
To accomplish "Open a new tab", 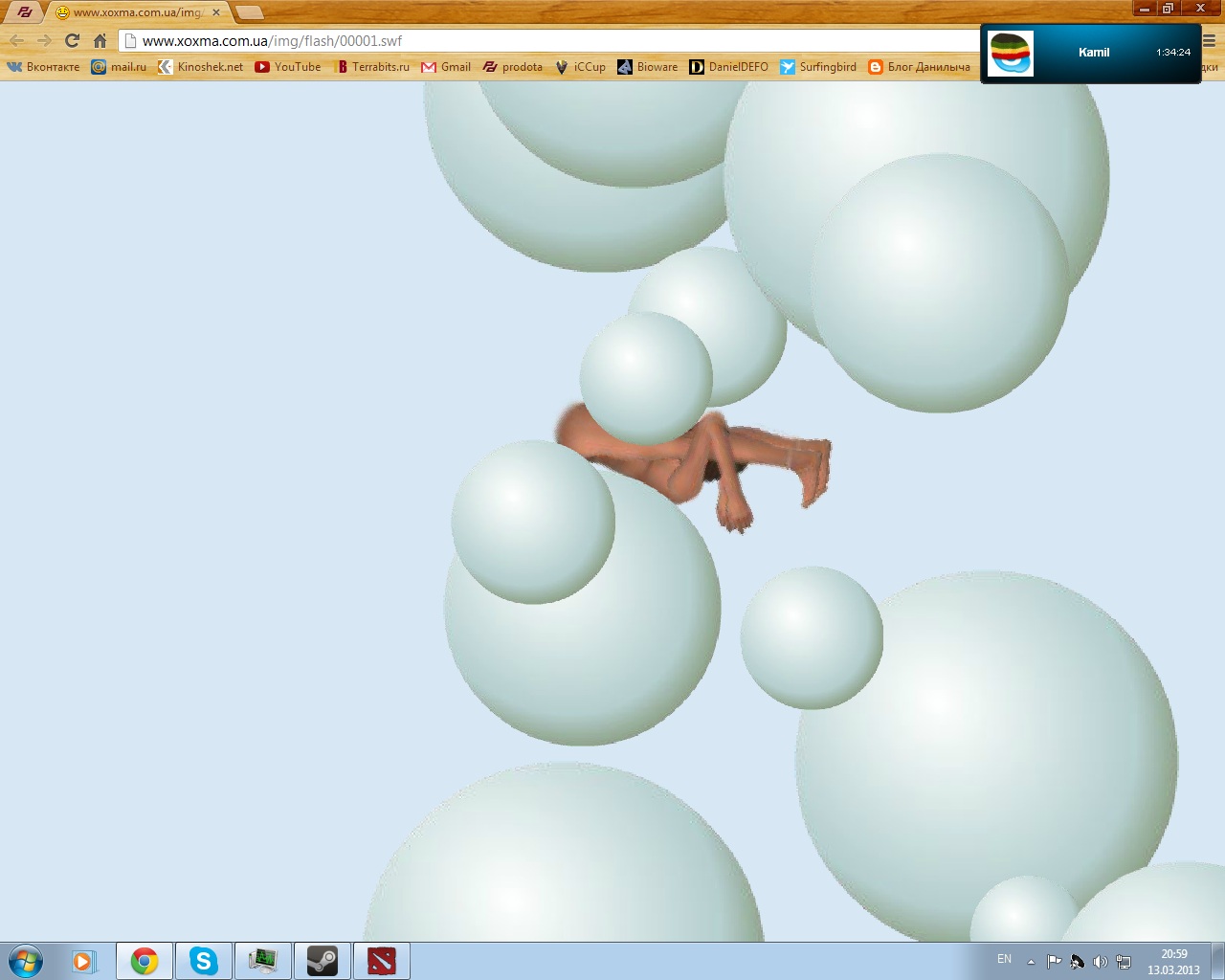I will tap(249, 12).
